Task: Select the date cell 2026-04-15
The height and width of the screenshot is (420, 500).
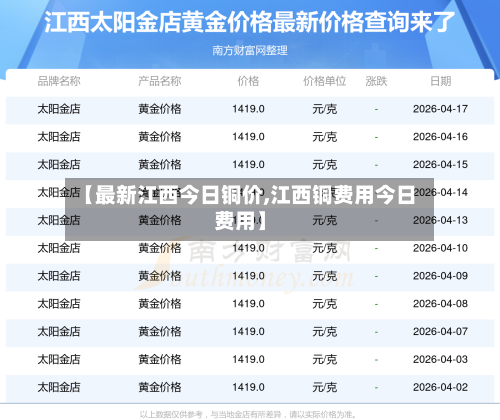Action: coord(441,165)
